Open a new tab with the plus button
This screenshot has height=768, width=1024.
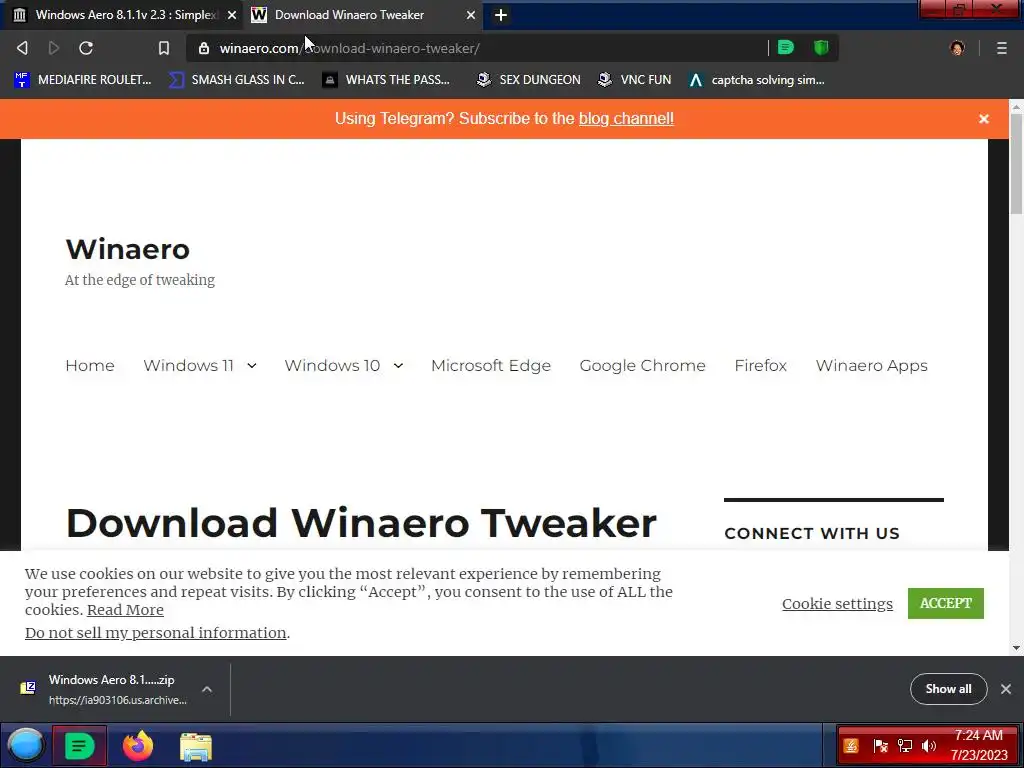point(501,15)
